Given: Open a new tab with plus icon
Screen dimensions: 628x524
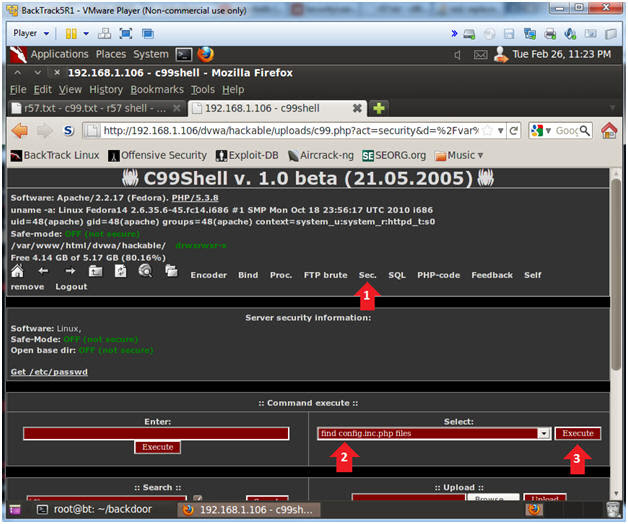Looking at the screenshot, I should 378,108.
